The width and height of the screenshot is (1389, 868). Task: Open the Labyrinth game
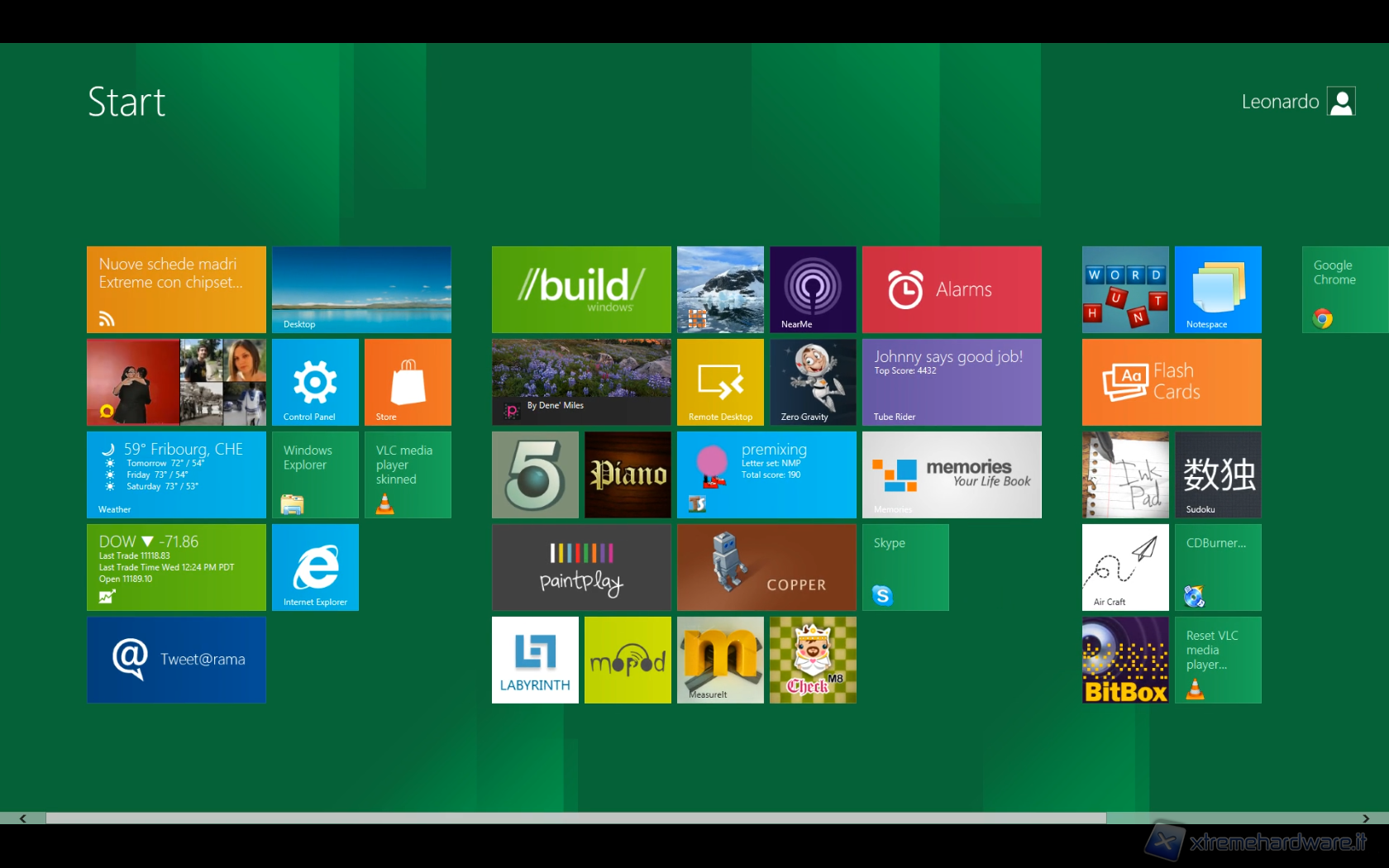coord(534,660)
